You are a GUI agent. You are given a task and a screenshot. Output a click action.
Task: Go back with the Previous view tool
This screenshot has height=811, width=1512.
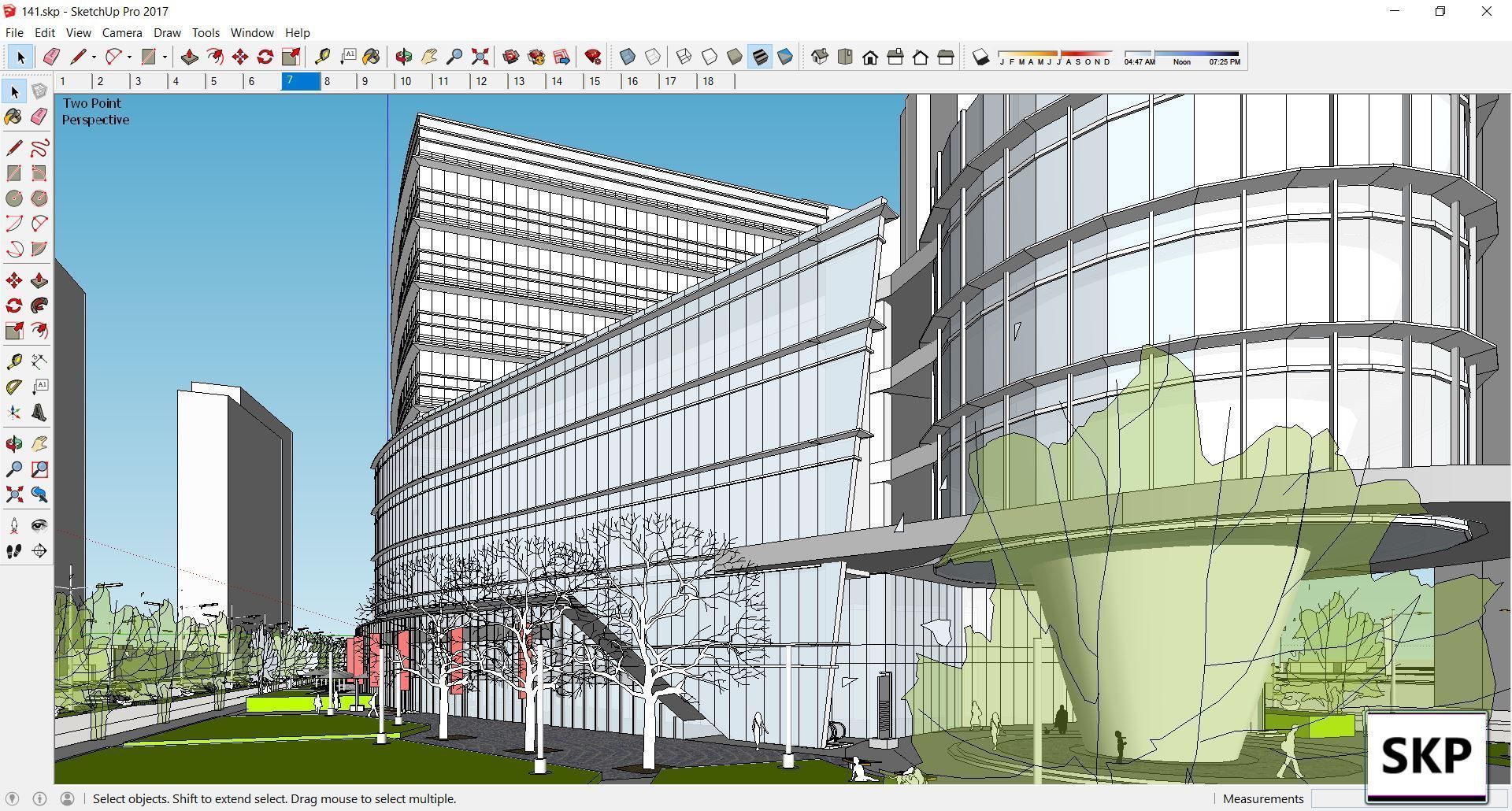point(39,494)
